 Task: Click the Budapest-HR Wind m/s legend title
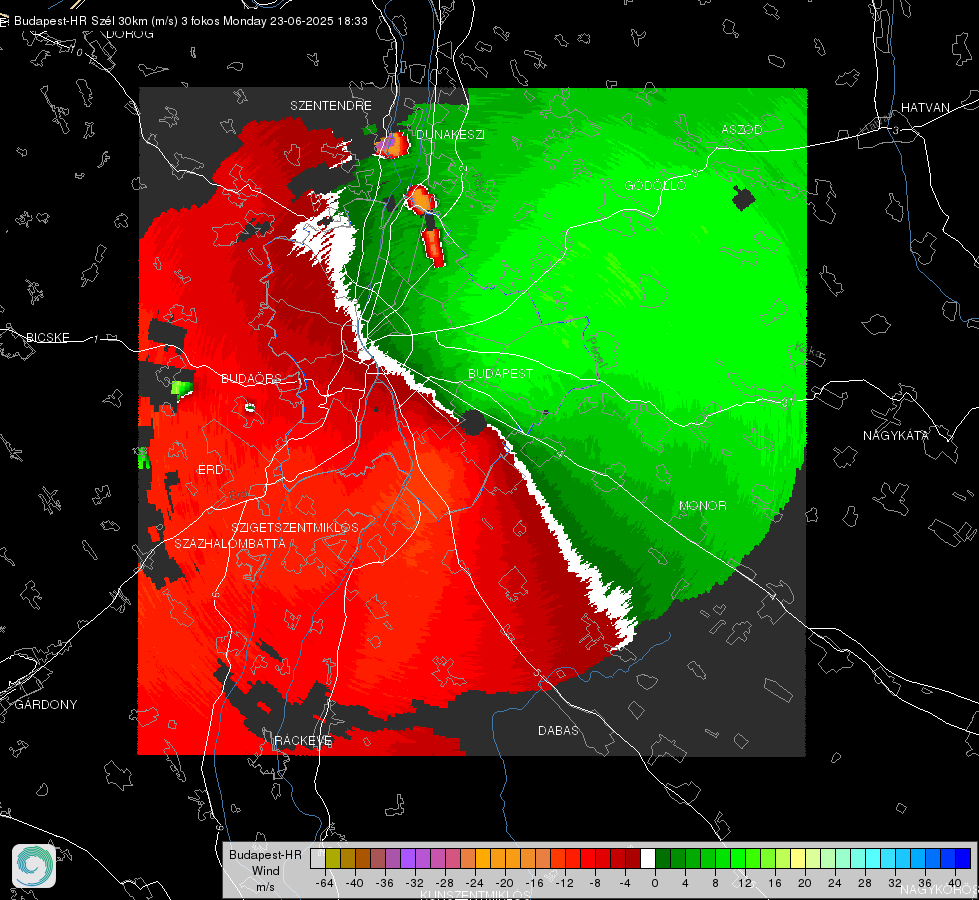265,871
